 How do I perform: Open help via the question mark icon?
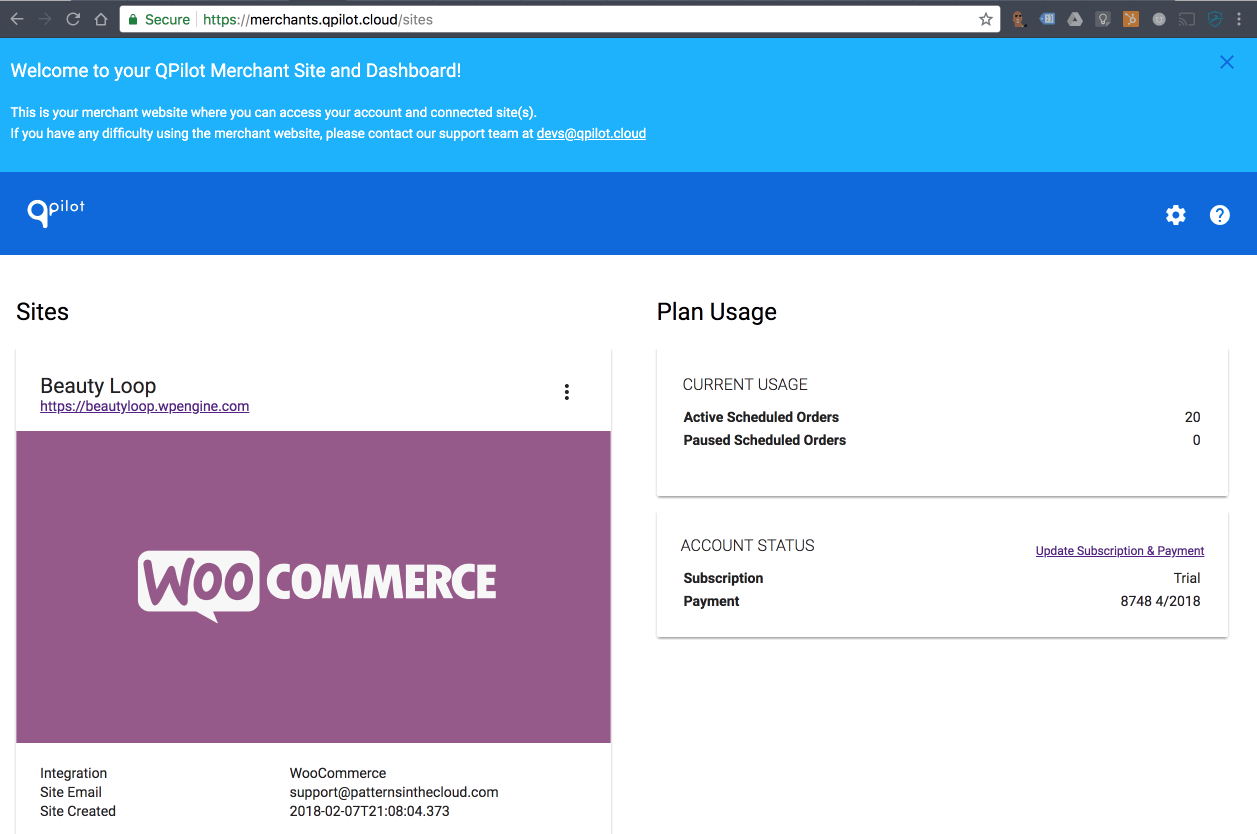1220,215
